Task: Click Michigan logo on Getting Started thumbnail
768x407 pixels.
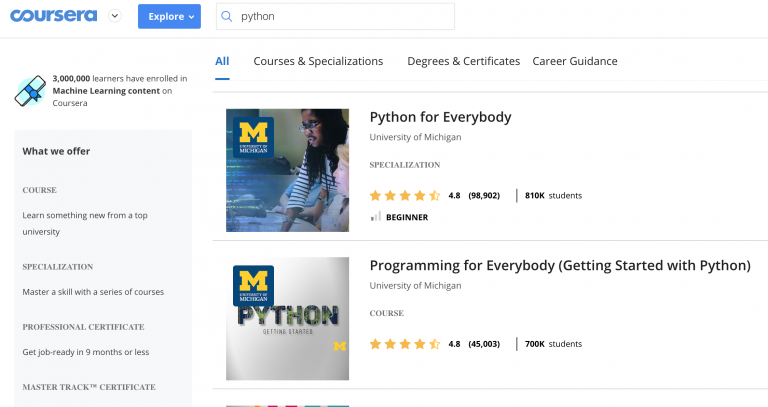Action: coord(253,286)
